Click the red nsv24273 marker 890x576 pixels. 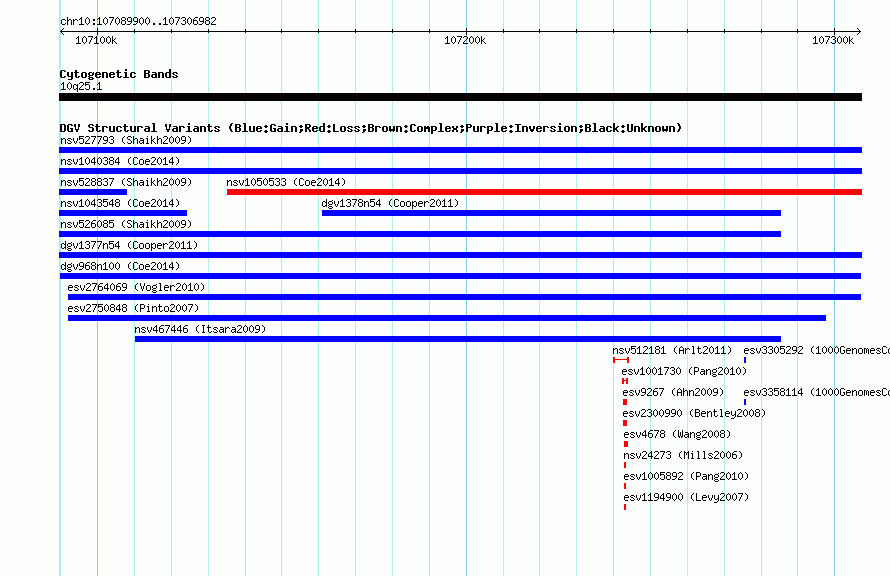[x=625, y=465]
